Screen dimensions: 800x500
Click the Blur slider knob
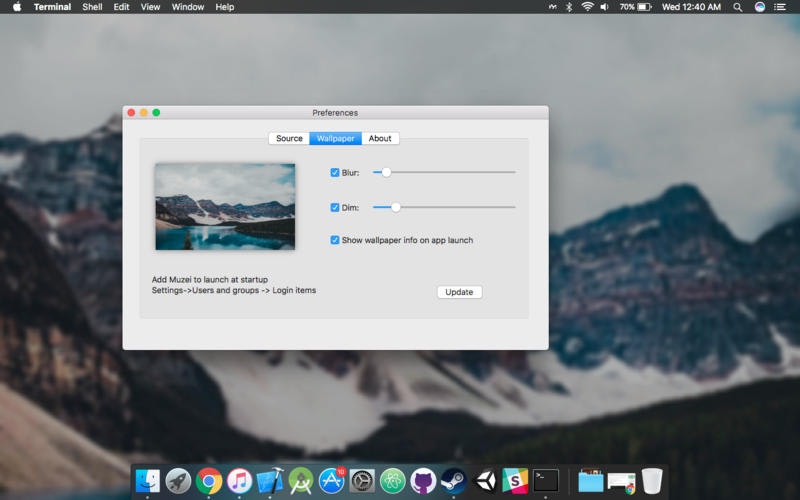pos(386,172)
